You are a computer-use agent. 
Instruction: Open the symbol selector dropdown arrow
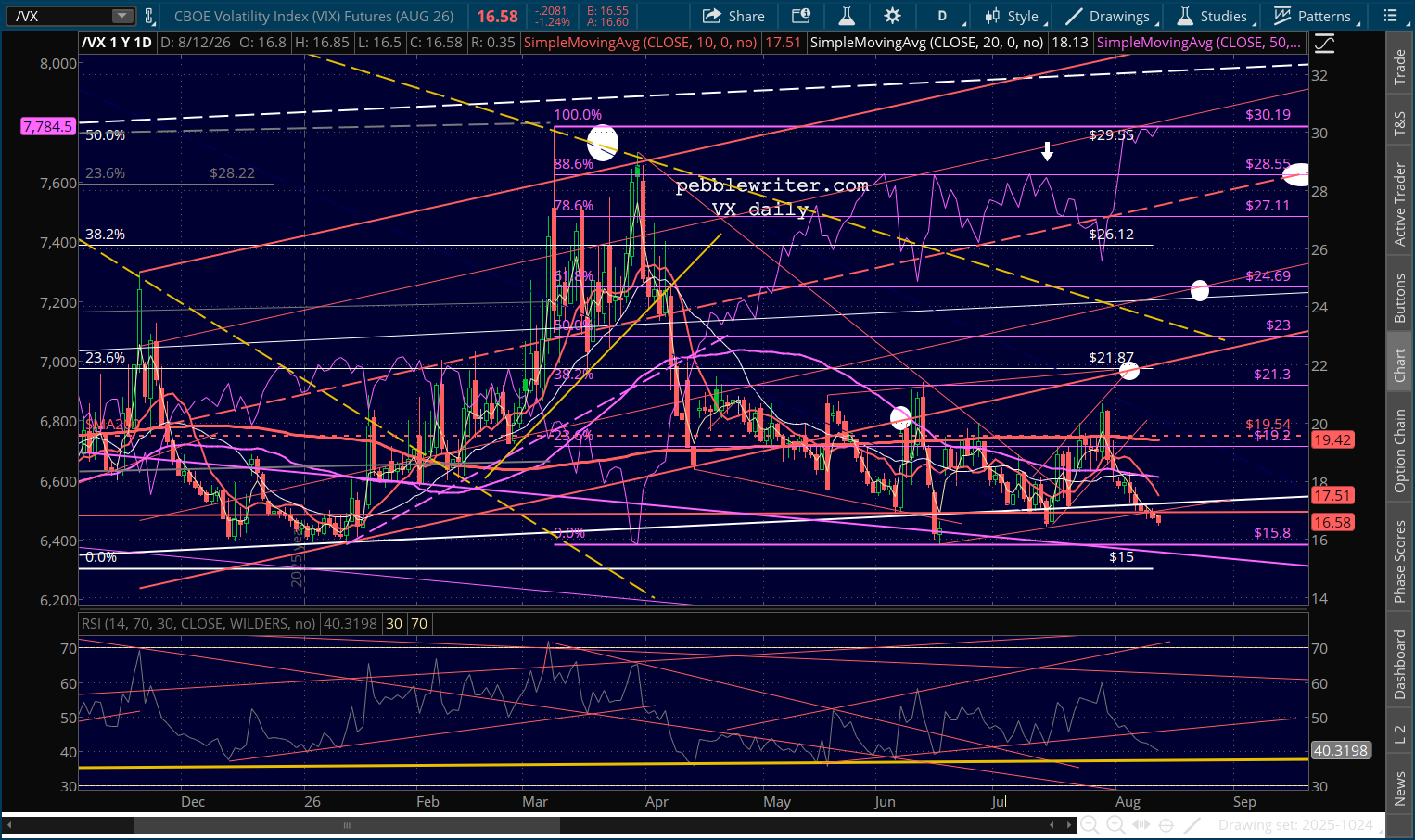[x=122, y=16]
